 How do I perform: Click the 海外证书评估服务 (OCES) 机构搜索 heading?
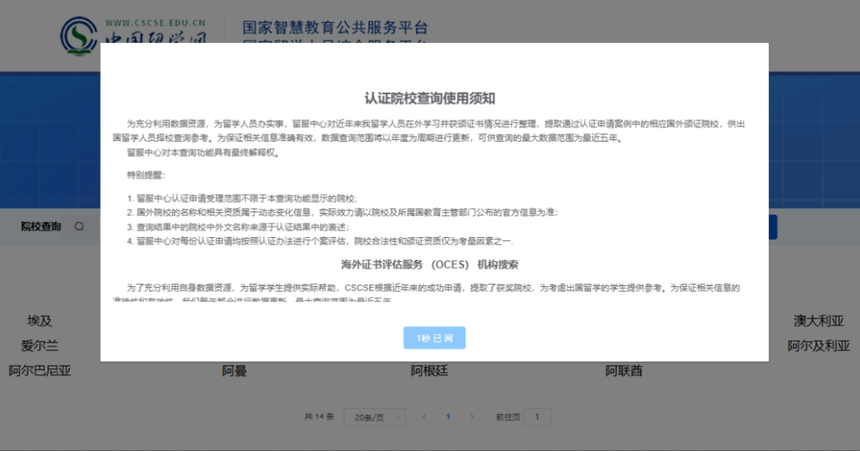(x=429, y=265)
